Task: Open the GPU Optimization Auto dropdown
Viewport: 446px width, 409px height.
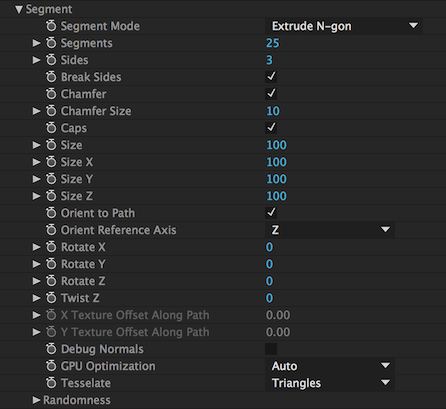Action: (x=330, y=366)
